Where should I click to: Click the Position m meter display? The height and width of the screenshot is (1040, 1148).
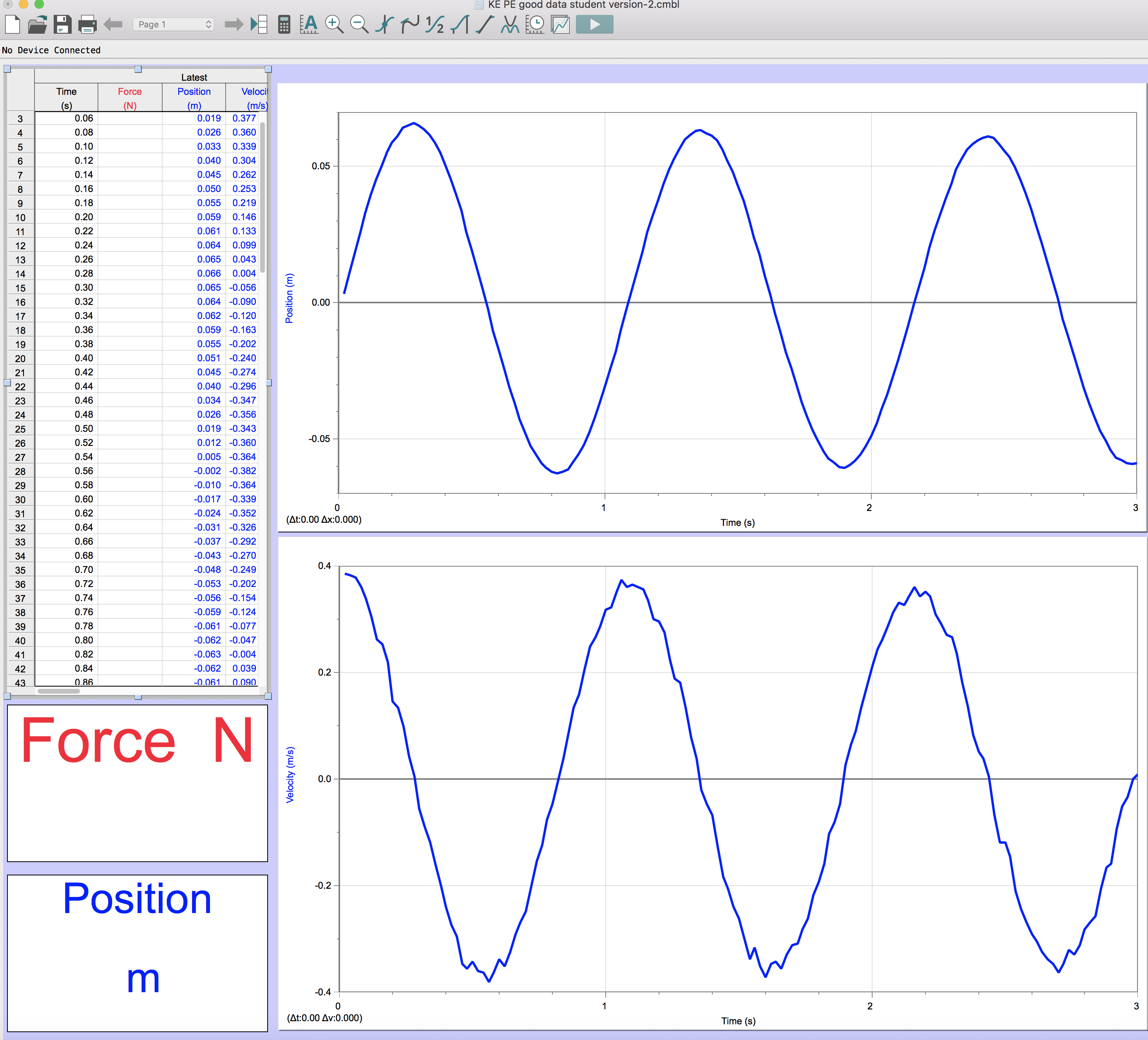click(137, 953)
